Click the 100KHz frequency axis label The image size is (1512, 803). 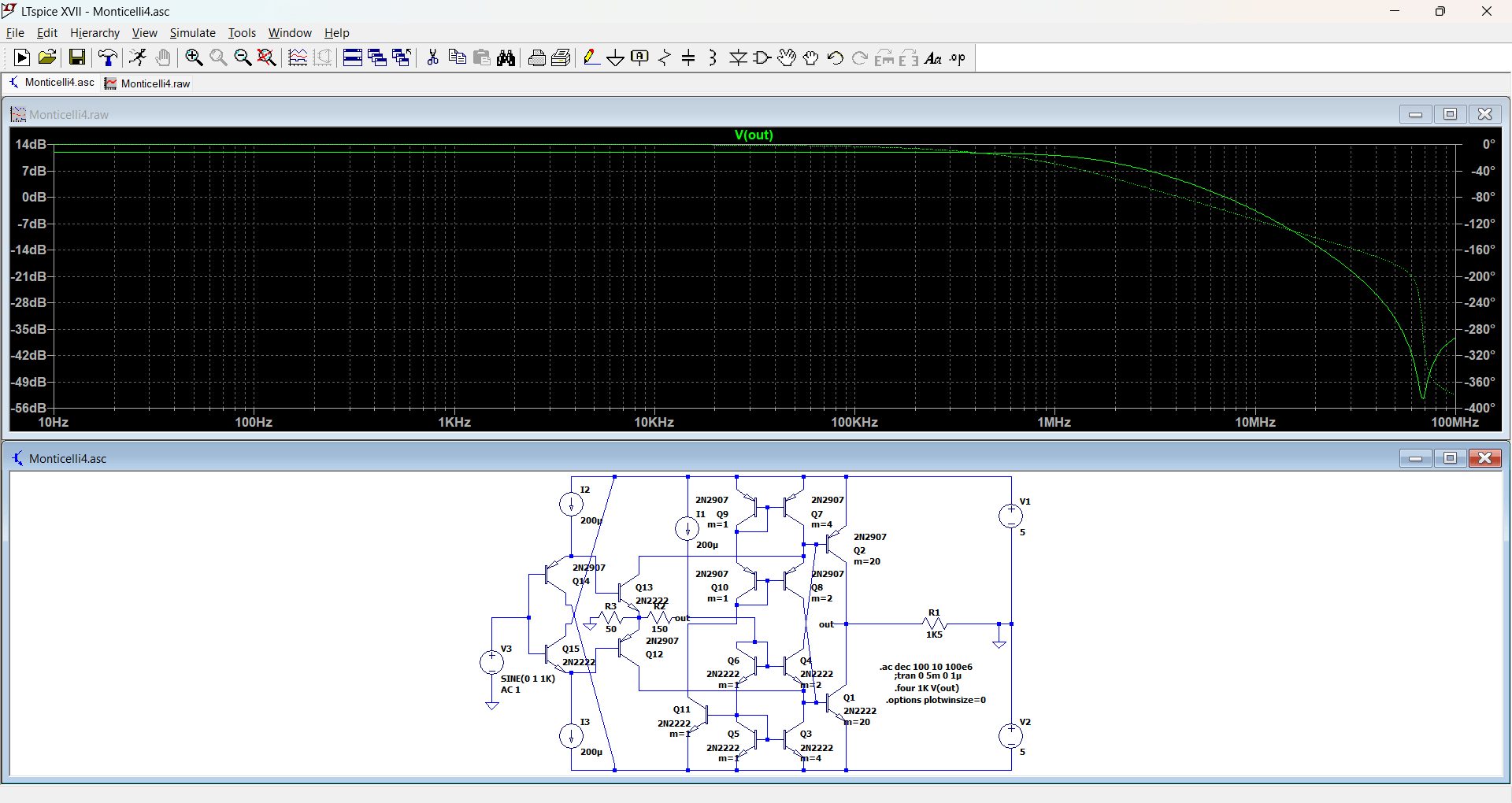click(854, 423)
